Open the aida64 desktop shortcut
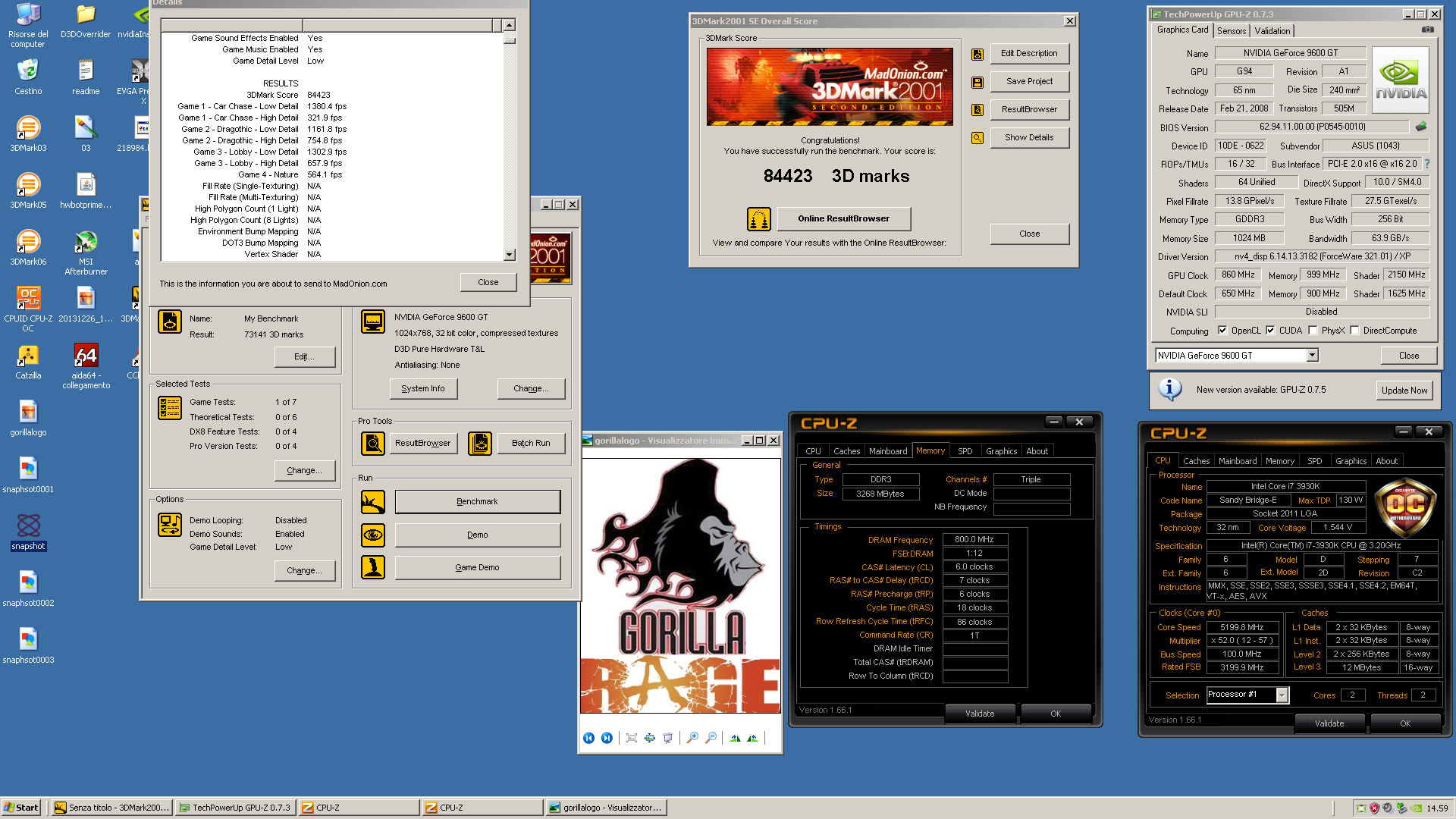The image size is (1456, 819). click(x=86, y=366)
